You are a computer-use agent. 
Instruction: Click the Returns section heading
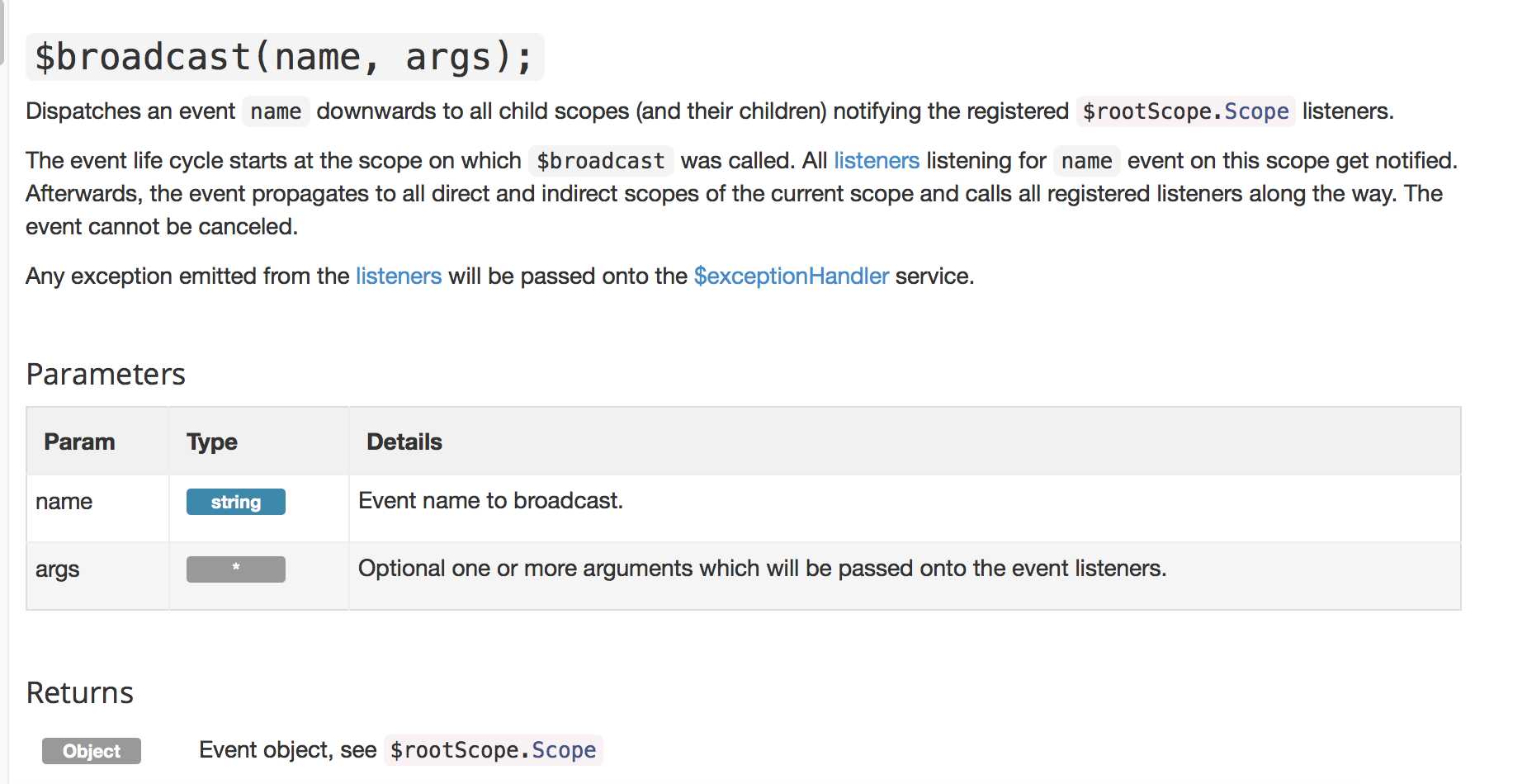click(80, 692)
